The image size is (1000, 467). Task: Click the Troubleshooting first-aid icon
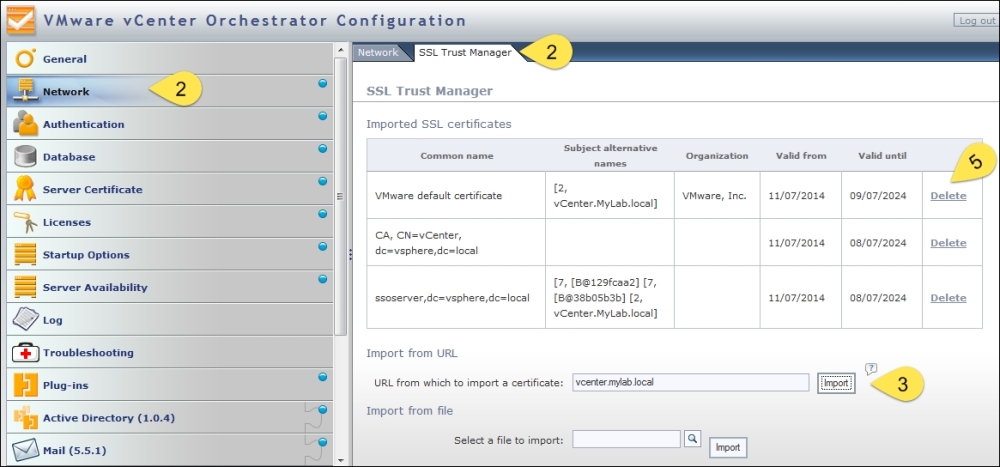pos(26,352)
